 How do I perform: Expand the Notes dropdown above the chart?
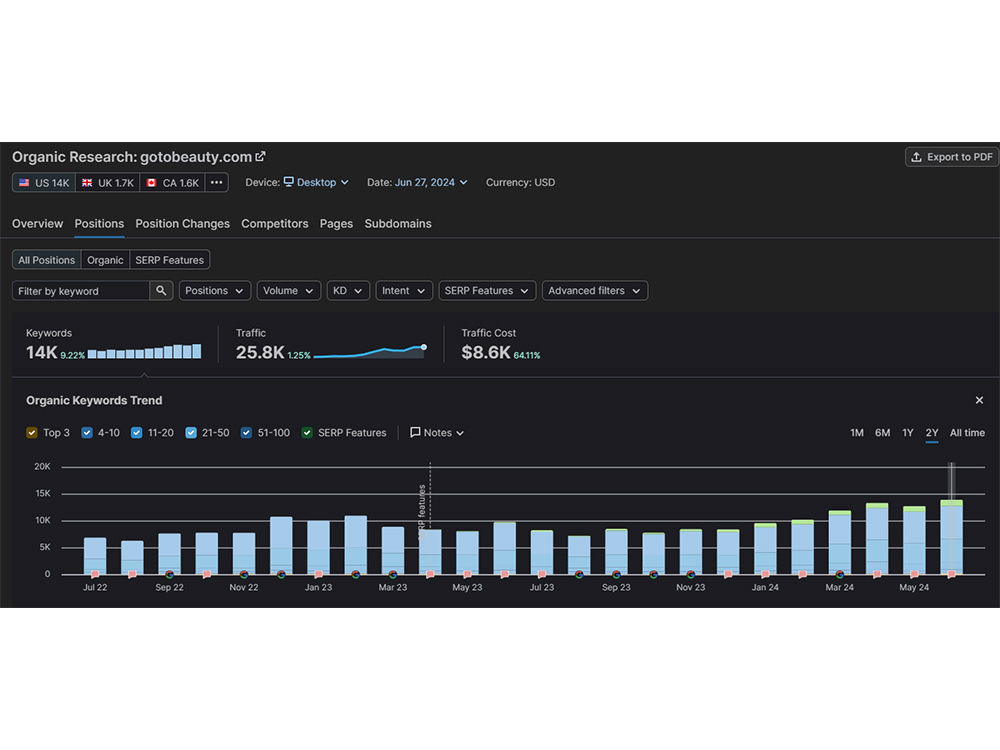(437, 432)
